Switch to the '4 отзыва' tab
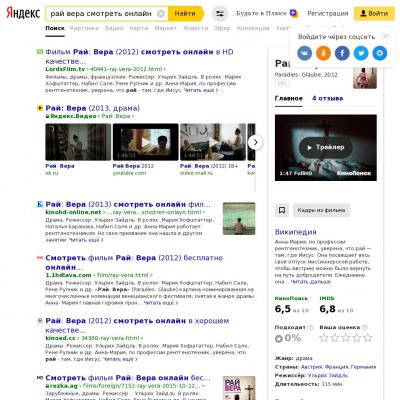Screen dimensions: 400x400 328,98
